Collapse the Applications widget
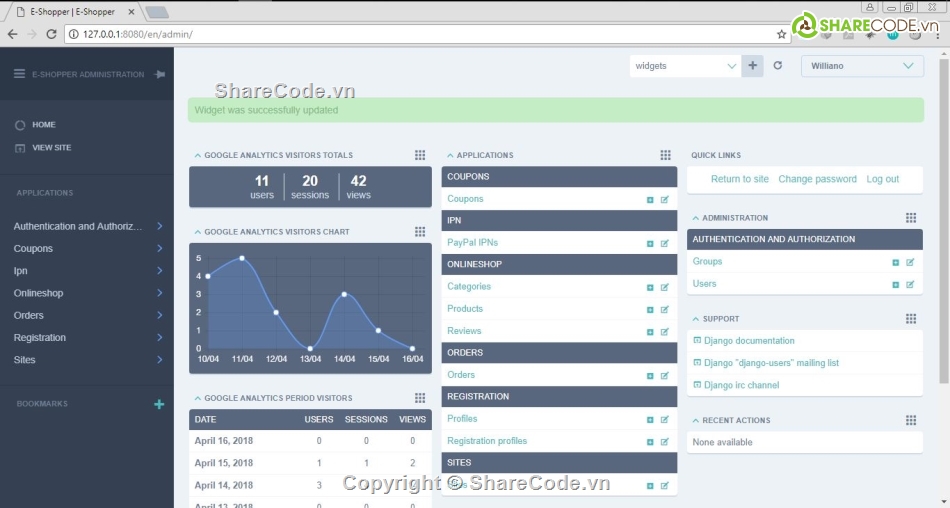950x508 pixels. [450, 155]
